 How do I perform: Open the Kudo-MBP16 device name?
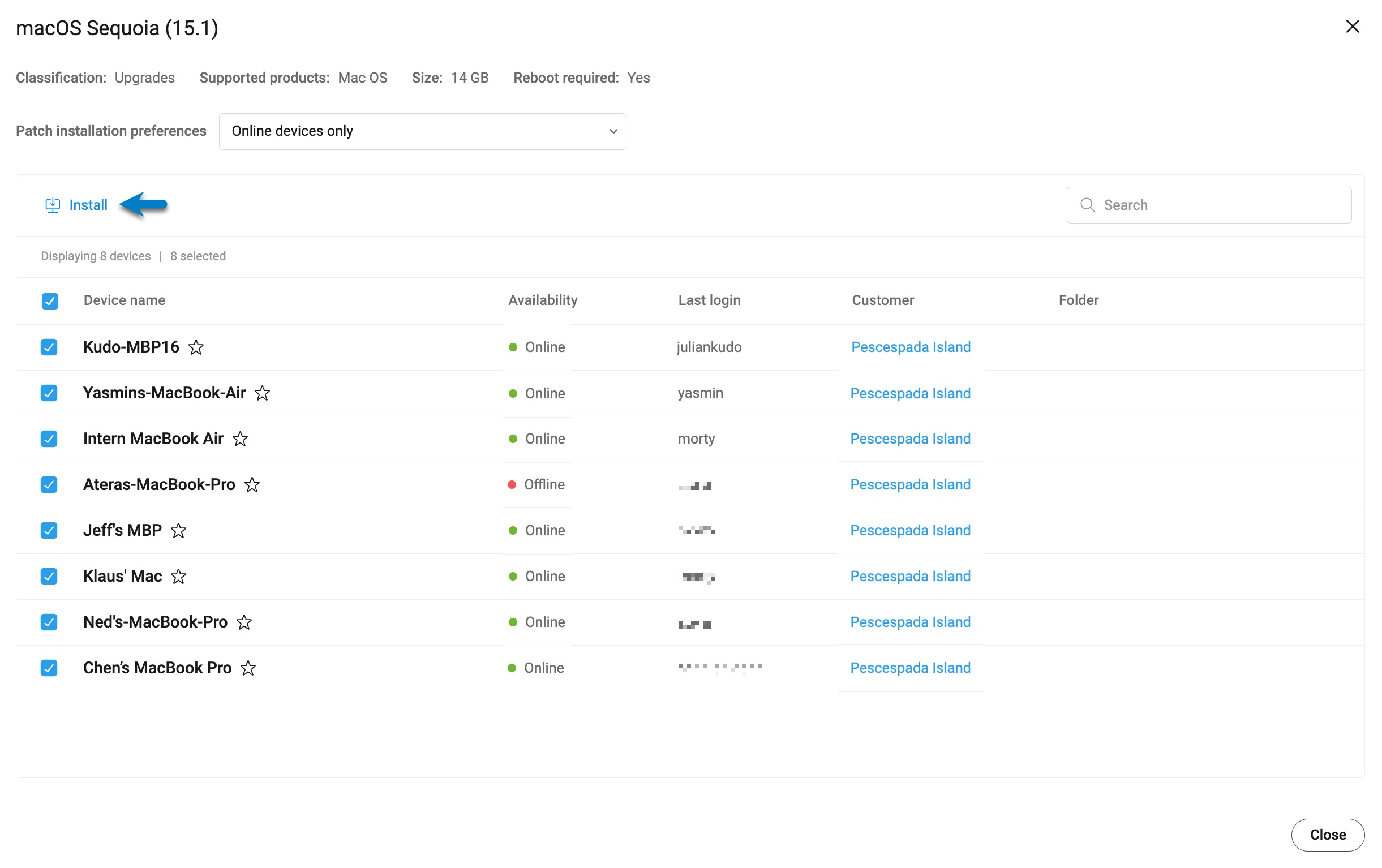point(131,347)
